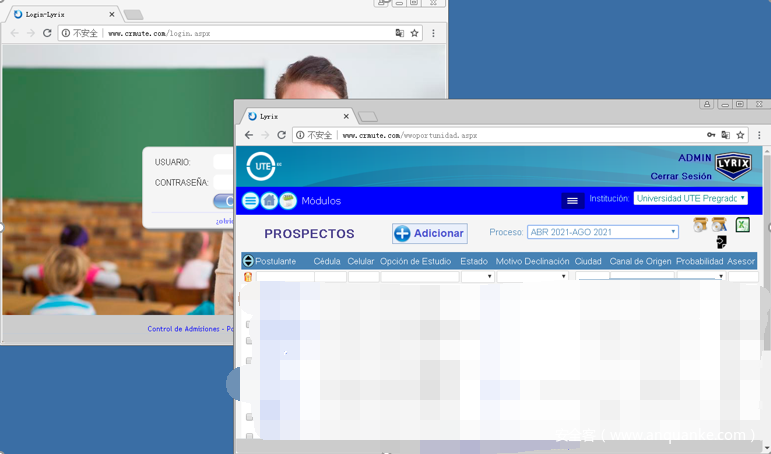Switch to the Login-Lyrix browser tab
Screen dimensions: 771x454
[60, 14]
